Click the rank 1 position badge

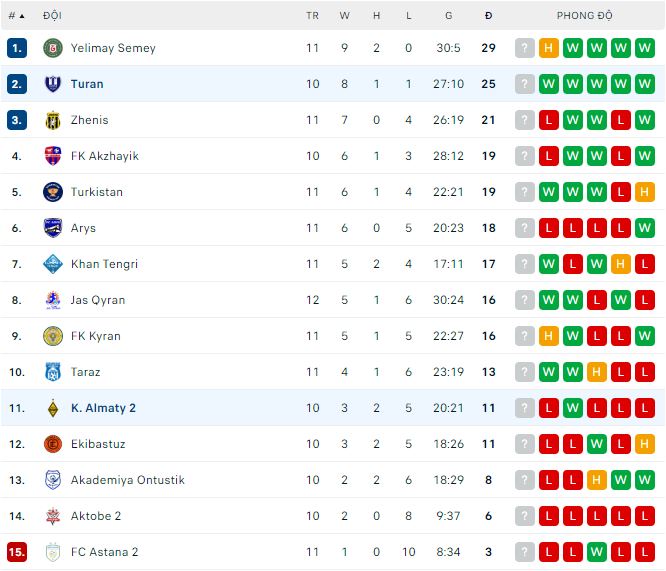(x=16, y=48)
